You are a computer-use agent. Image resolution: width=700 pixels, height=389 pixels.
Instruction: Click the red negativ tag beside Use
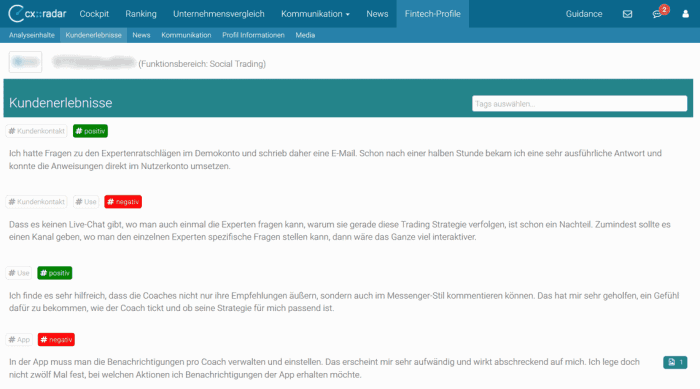tap(123, 202)
